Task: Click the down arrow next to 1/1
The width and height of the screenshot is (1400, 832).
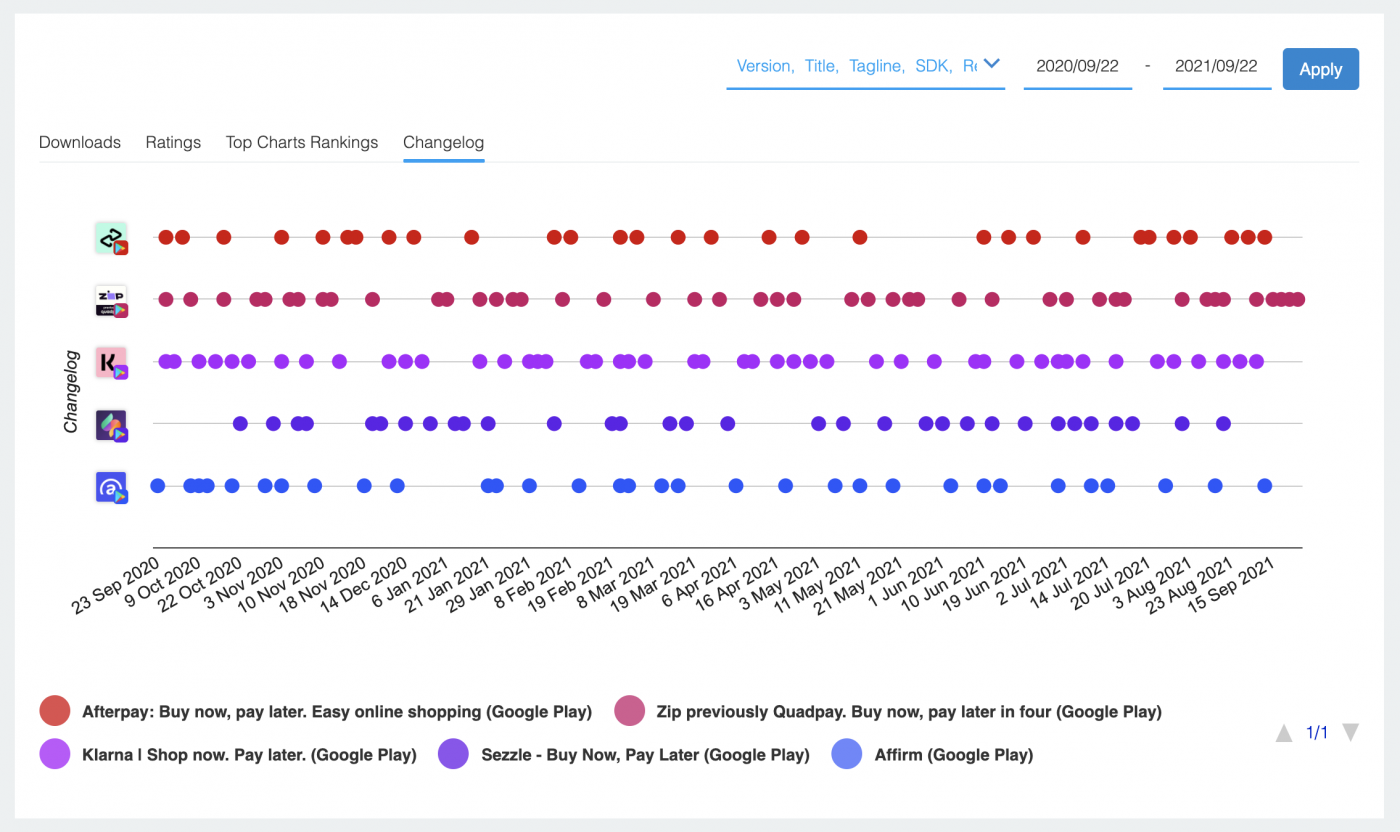Action: (x=1350, y=732)
